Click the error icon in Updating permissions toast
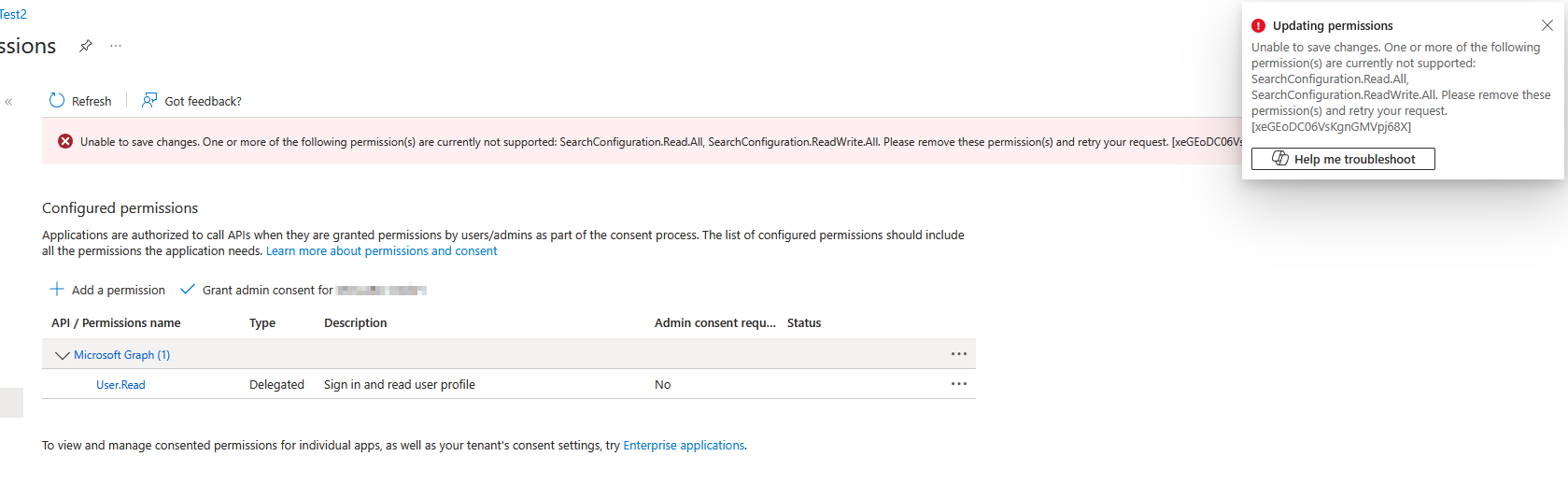The height and width of the screenshot is (499, 1568). 1258,26
